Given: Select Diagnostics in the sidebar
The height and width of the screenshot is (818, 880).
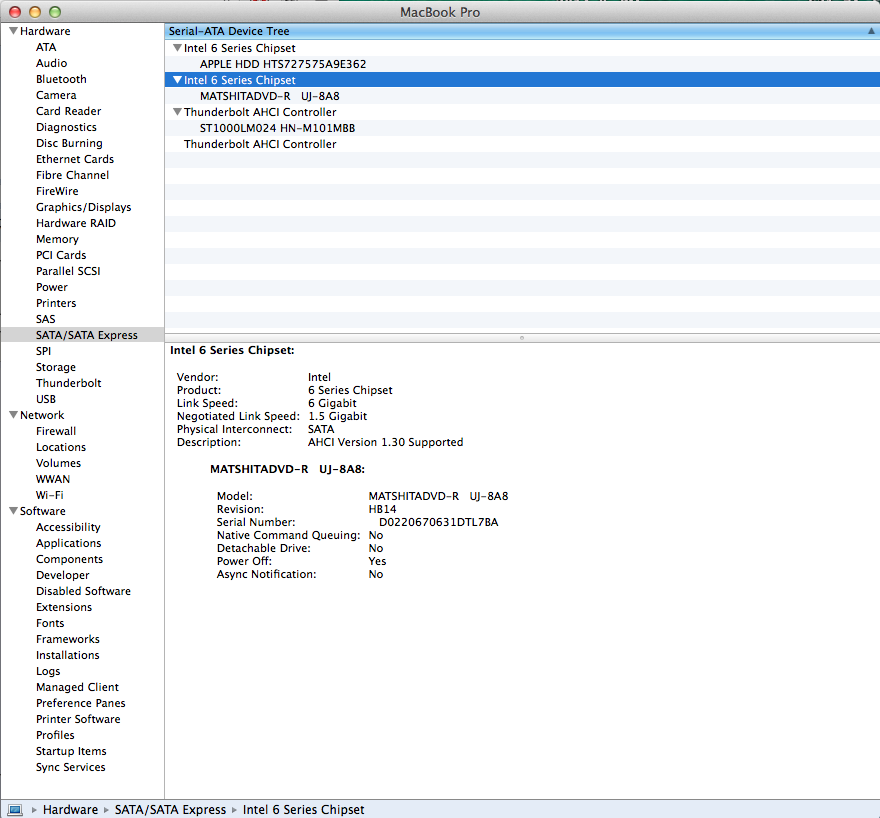Looking at the screenshot, I should pyautogui.click(x=66, y=127).
